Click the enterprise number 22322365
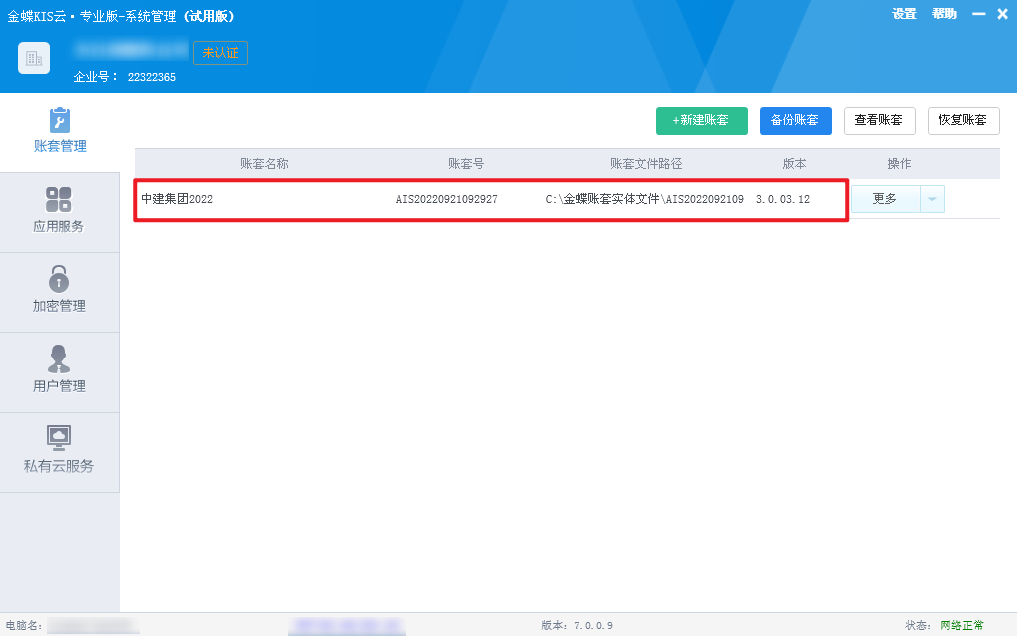Viewport: 1017px width, 636px height. 152,77
